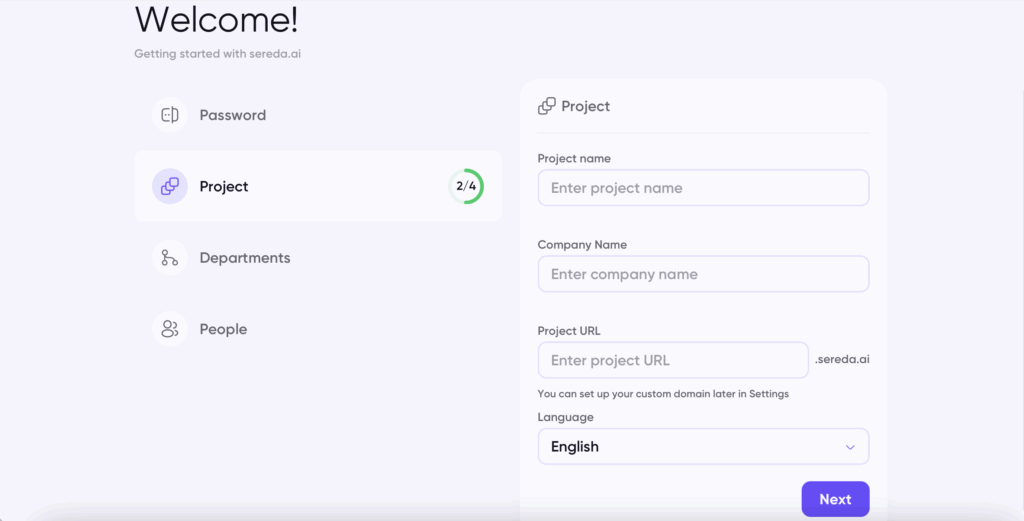Select the Password step label
The image size is (1024, 521).
[x=232, y=116]
